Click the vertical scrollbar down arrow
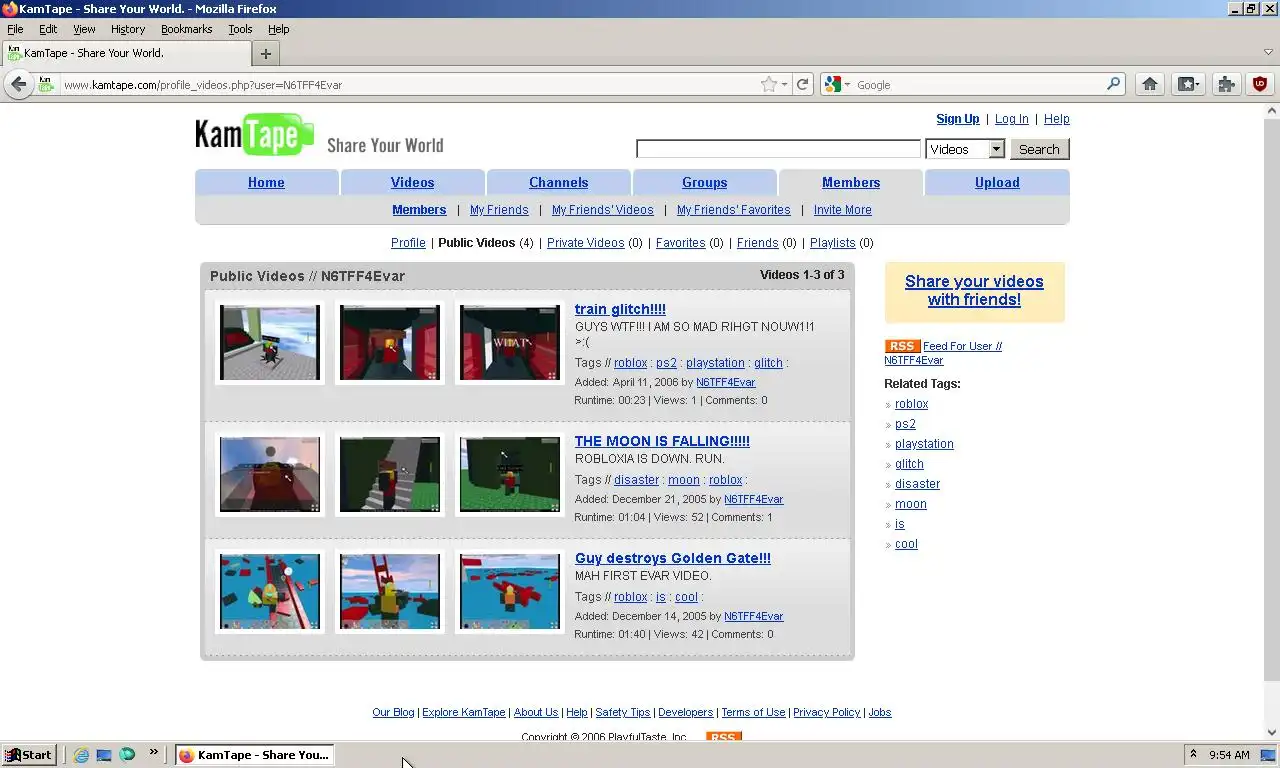This screenshot has height=768, width=1280. point(1272,733)
